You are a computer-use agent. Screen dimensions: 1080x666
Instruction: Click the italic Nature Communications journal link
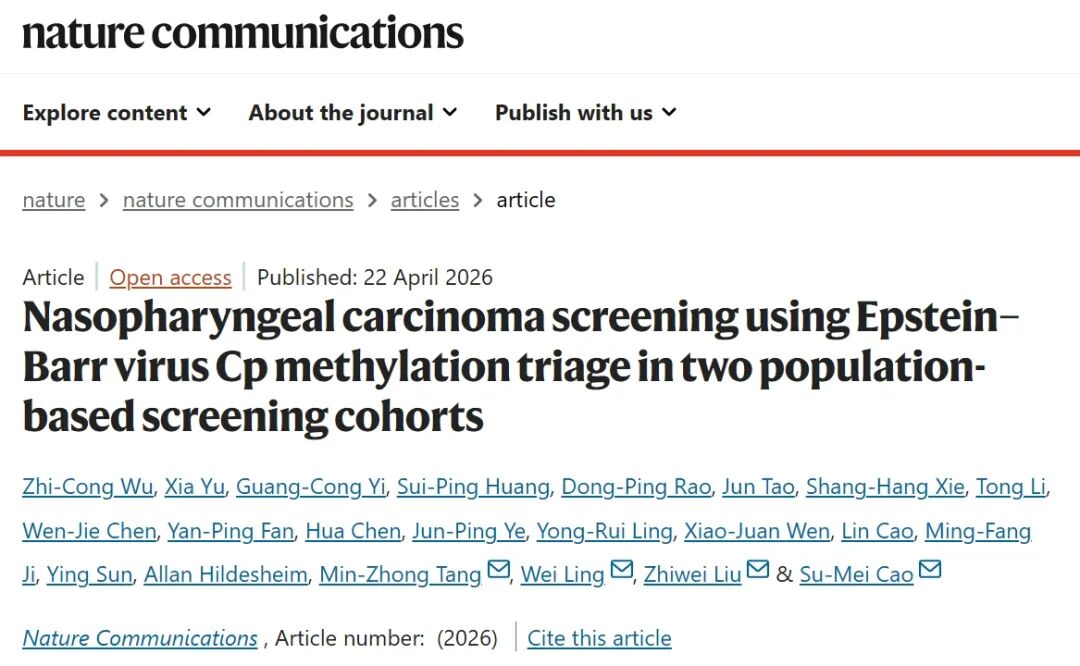[x=140, y=638]
